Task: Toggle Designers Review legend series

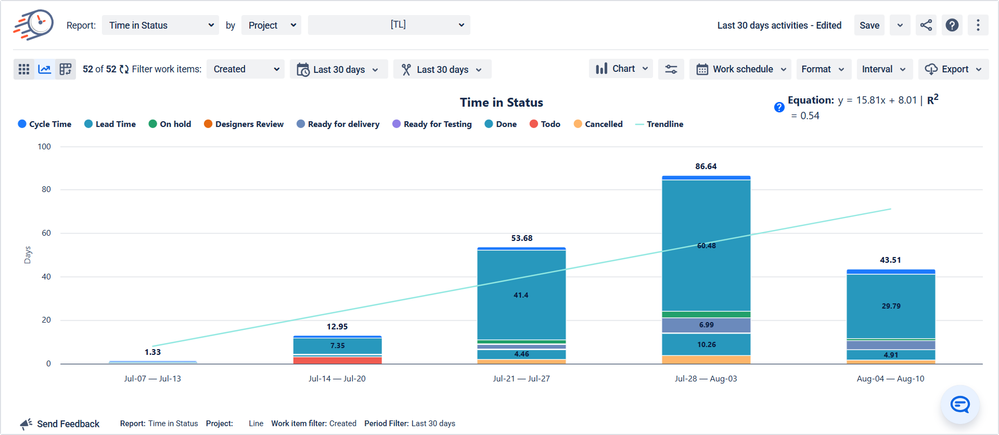Action: (x=243, y=124)
